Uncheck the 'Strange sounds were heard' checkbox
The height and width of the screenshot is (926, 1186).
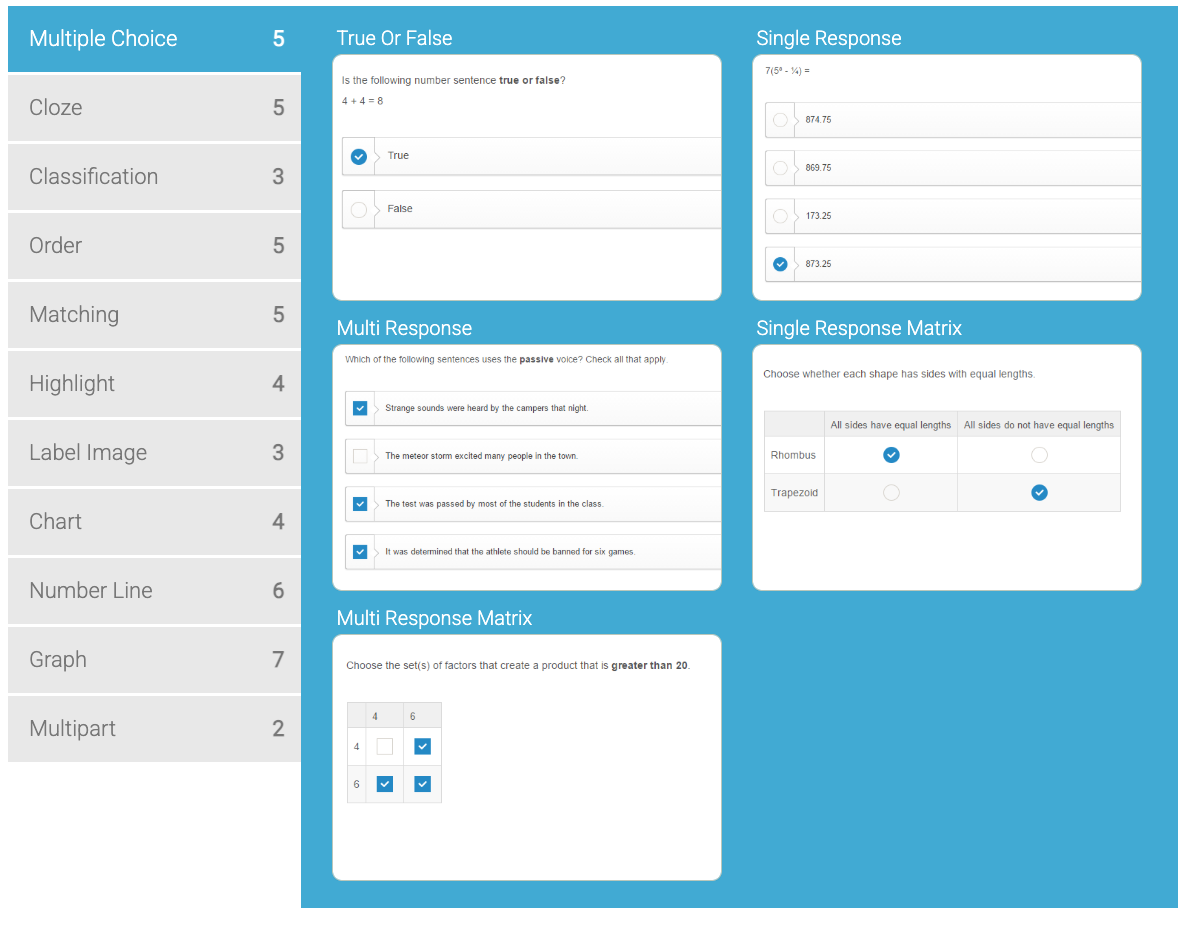360,408
